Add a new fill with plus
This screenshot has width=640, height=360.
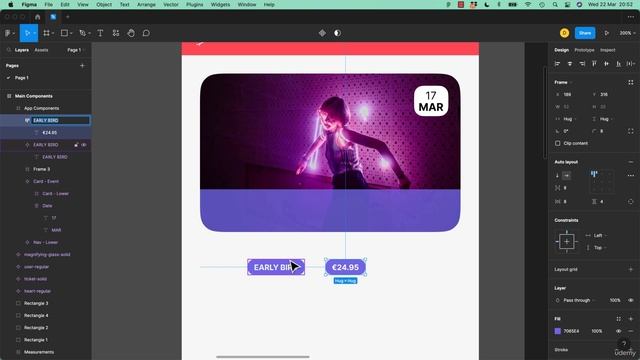631,319
